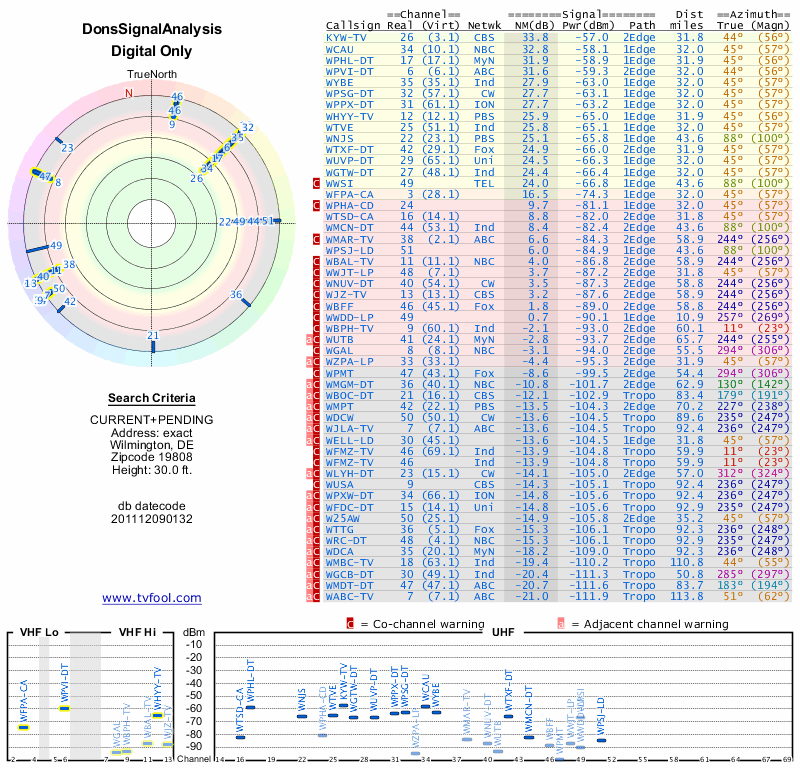Open the www.tvfool.com link
The height and width of the screenshot is (768, 800).
click(152, 598)
